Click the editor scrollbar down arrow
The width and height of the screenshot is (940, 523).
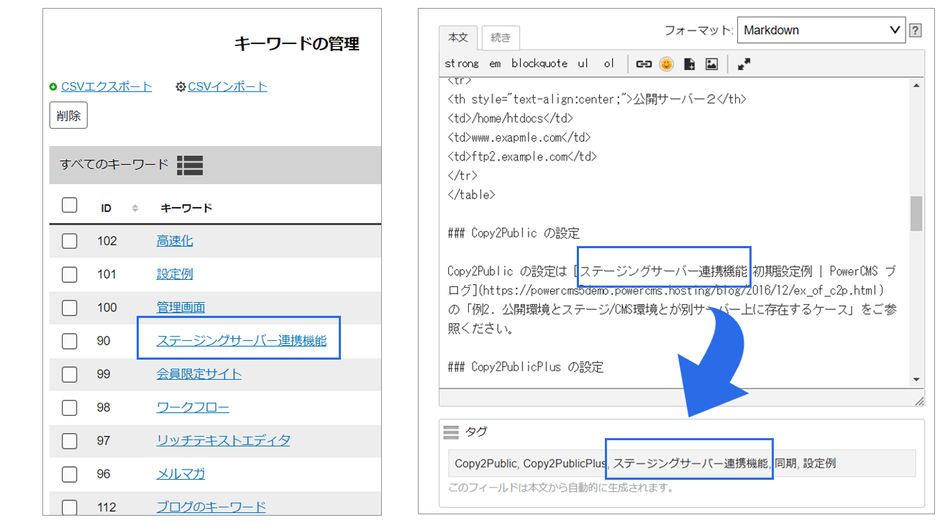click(916, 380)
